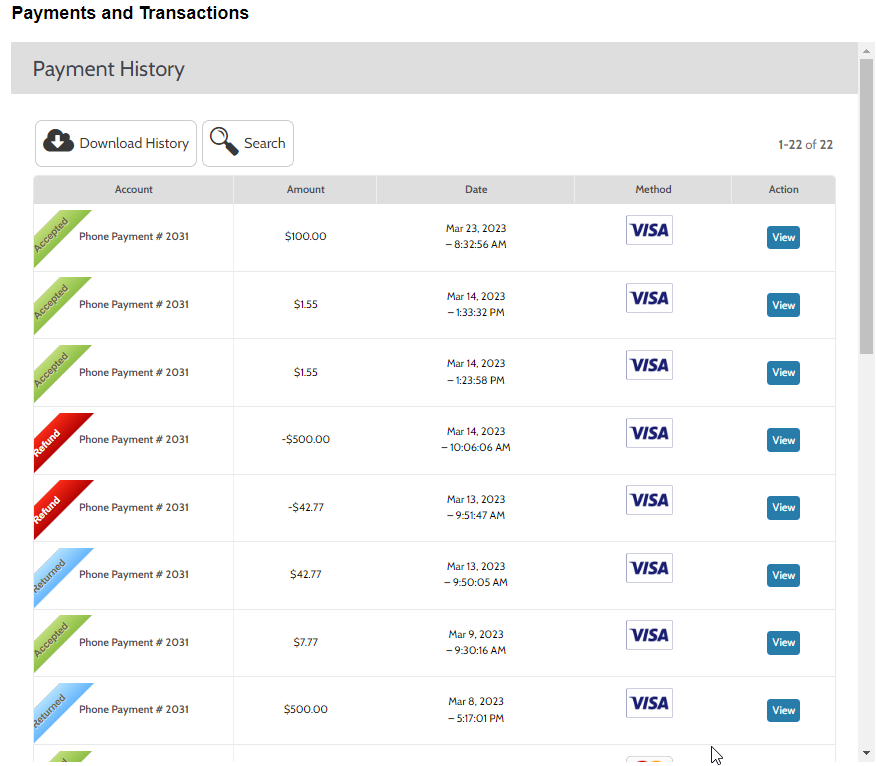View the $500.00 returned payment from Mar 8
This screenshot has height=766, width=876.
(x=783, y=710)
